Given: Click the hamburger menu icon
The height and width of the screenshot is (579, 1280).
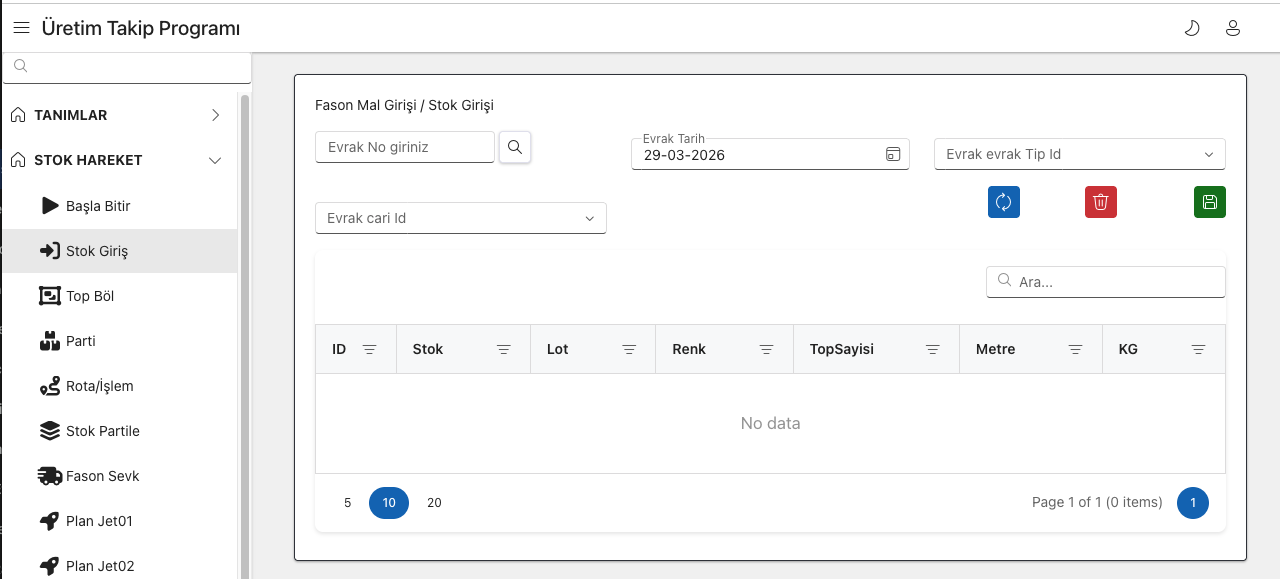Looking at the screenshot, I should pyautogui.click(x=21, y=28).
